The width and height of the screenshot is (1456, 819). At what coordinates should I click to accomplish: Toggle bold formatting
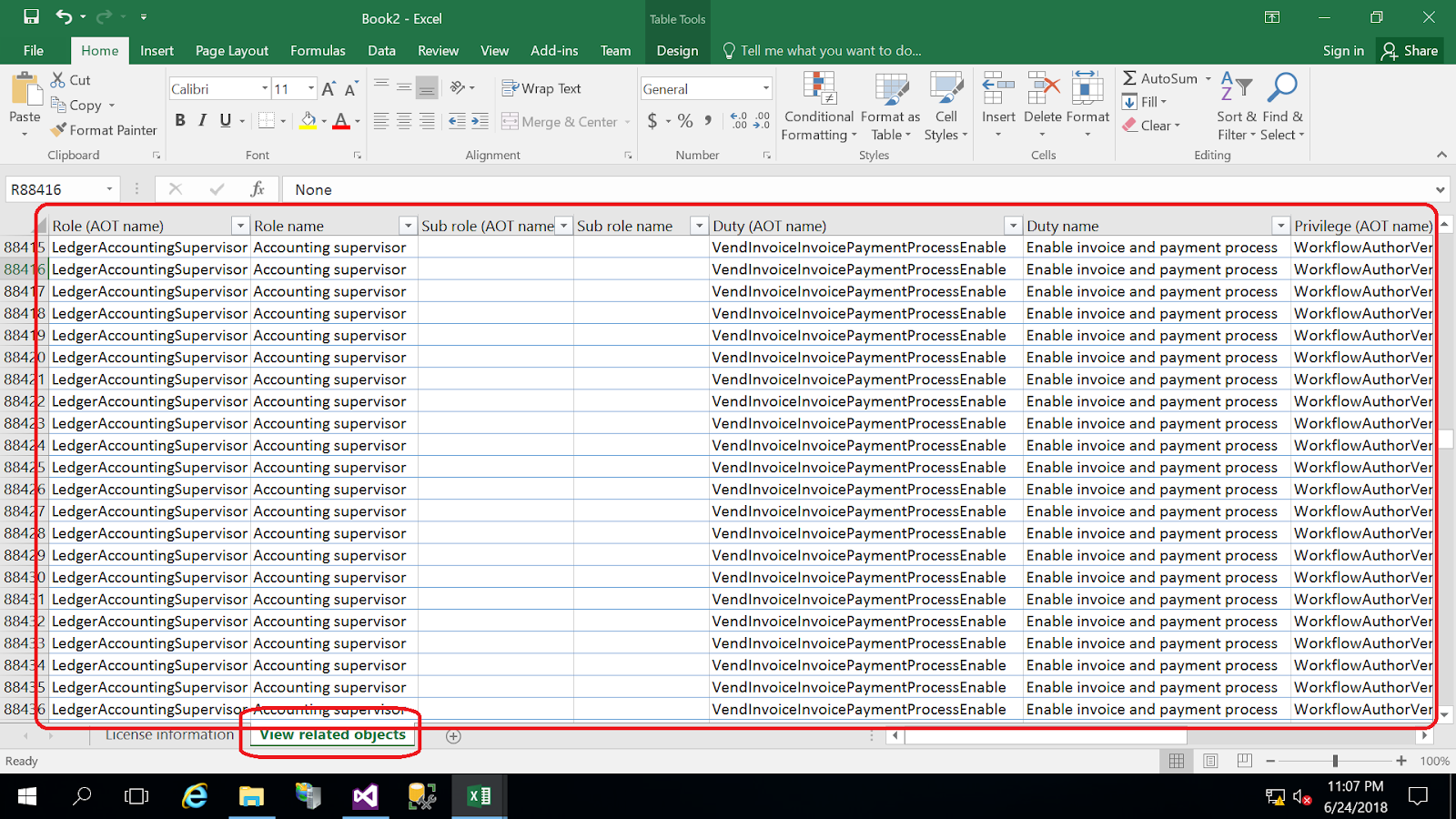click(x=180, y=120)
